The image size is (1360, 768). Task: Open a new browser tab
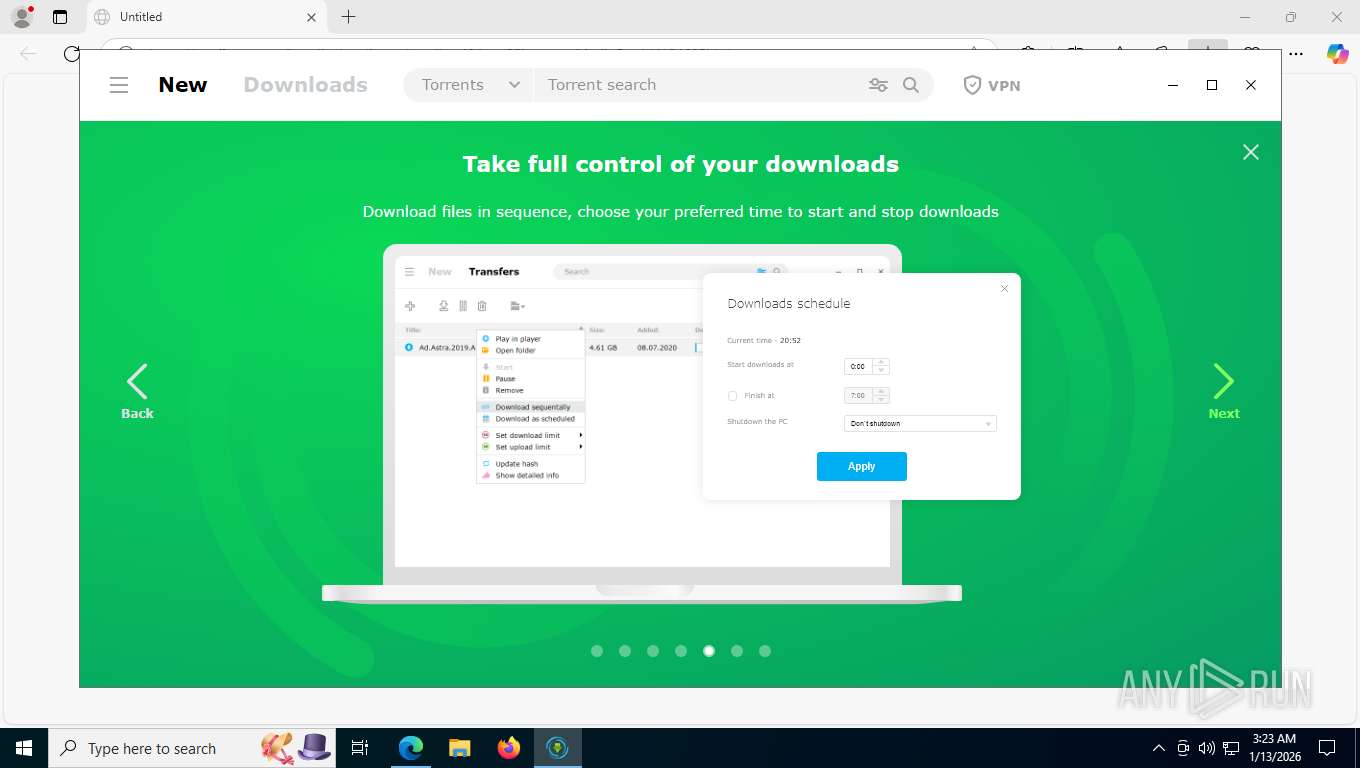click(348, 17)
